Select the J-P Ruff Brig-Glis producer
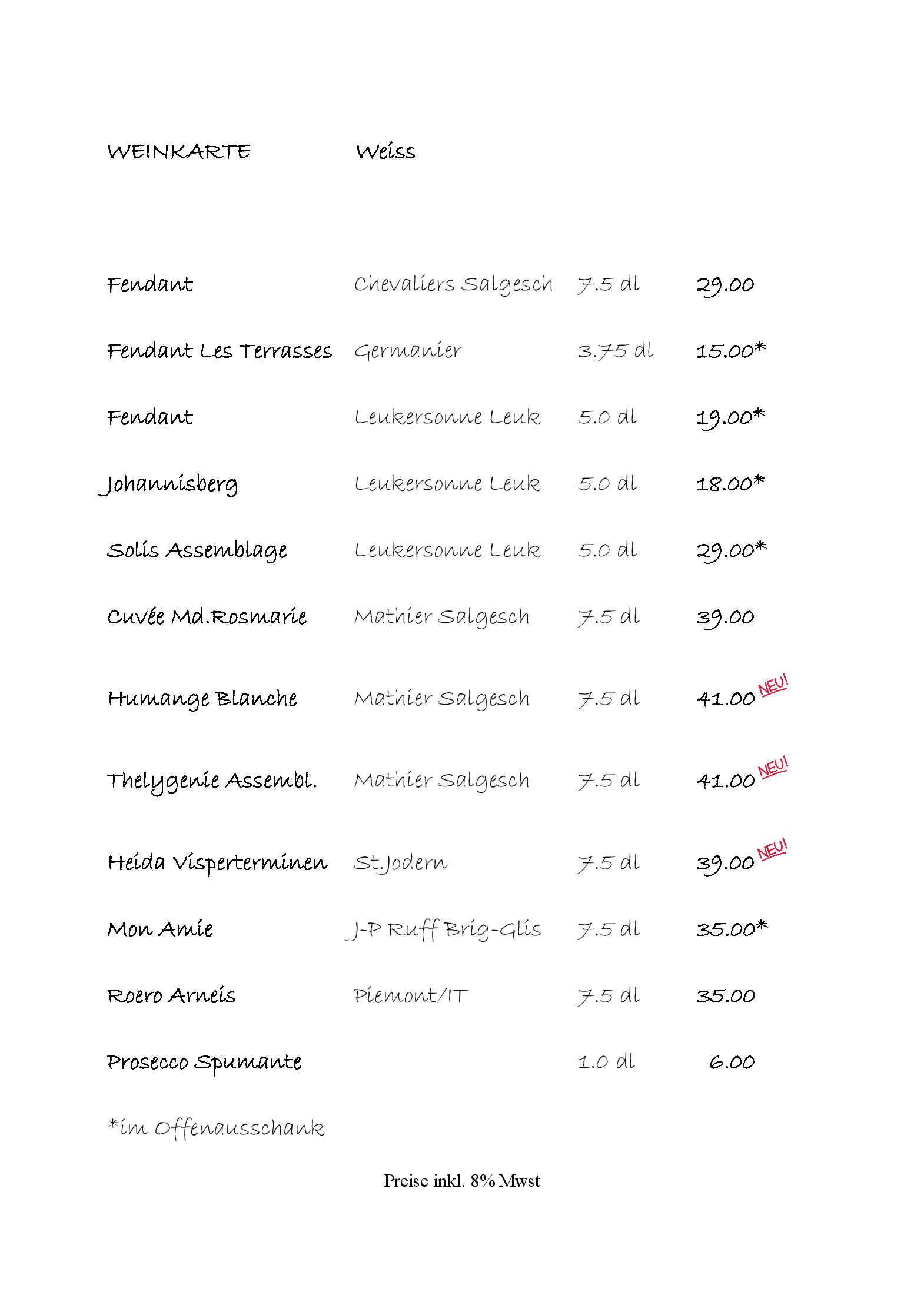The width and height of the screenshot is (924, 1308). tap(443, 930)
